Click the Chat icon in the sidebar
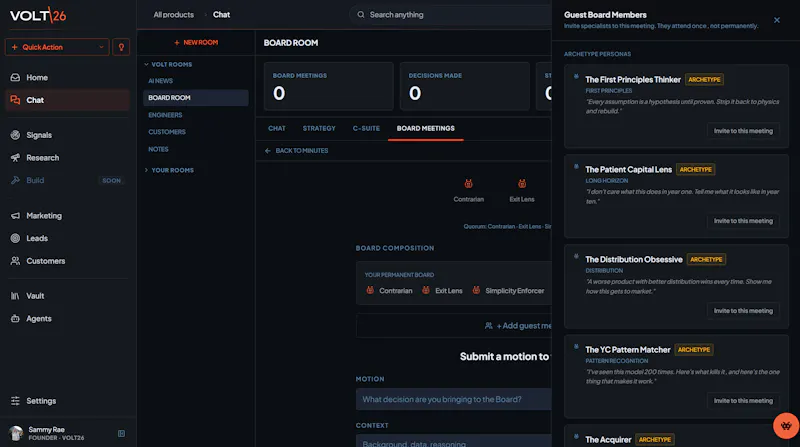 pos(15,100)
